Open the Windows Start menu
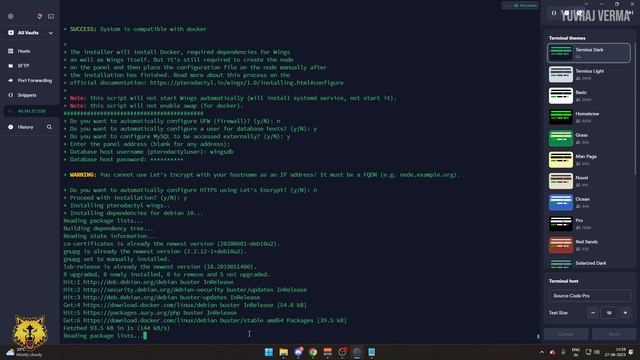Image resolution: width=640 pixels, height=360 pixels. (269, 352)
